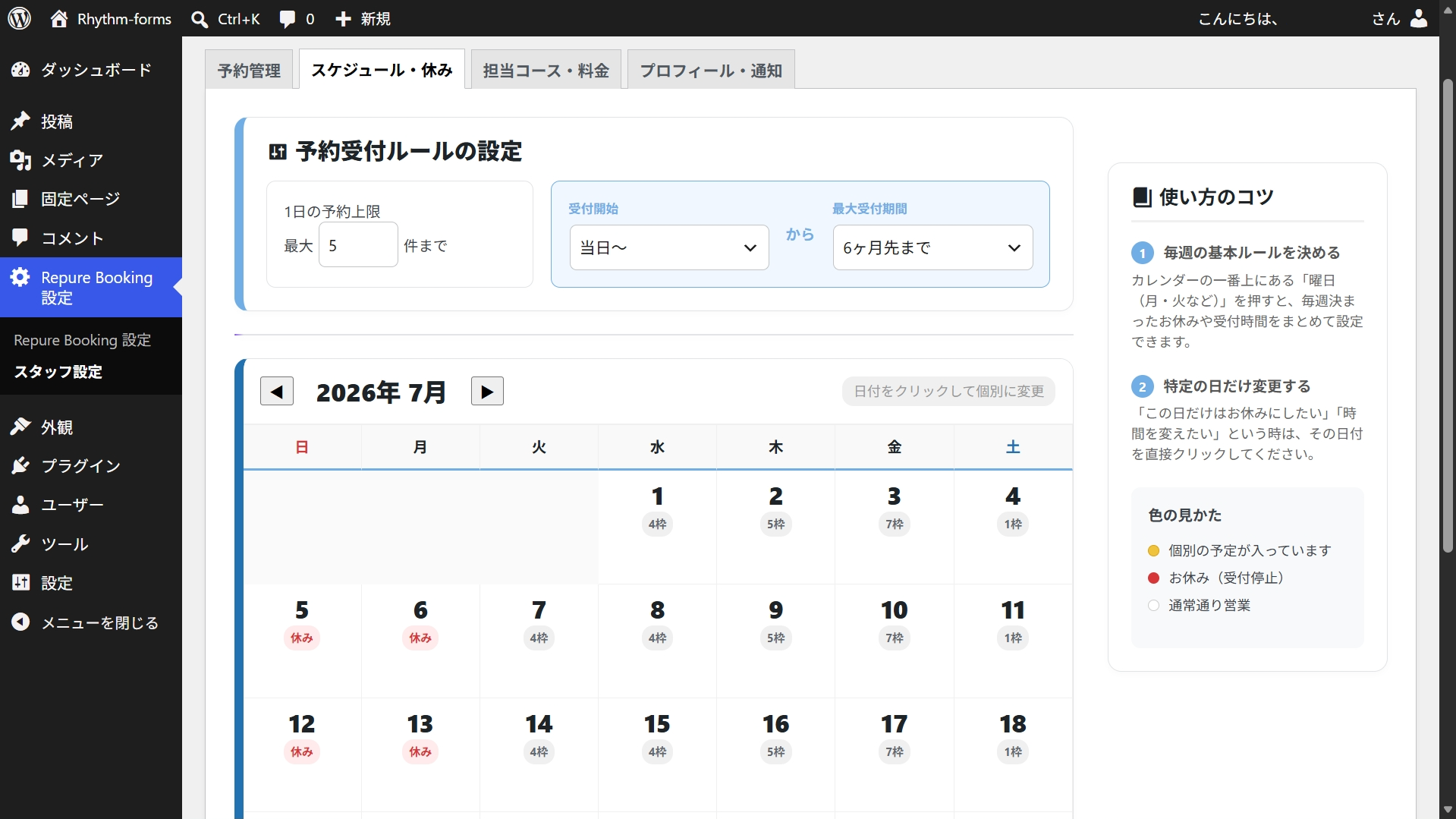1456x819 pixels.
Task: Click the 月 weekday header column
Action: [x=420, y=447]
